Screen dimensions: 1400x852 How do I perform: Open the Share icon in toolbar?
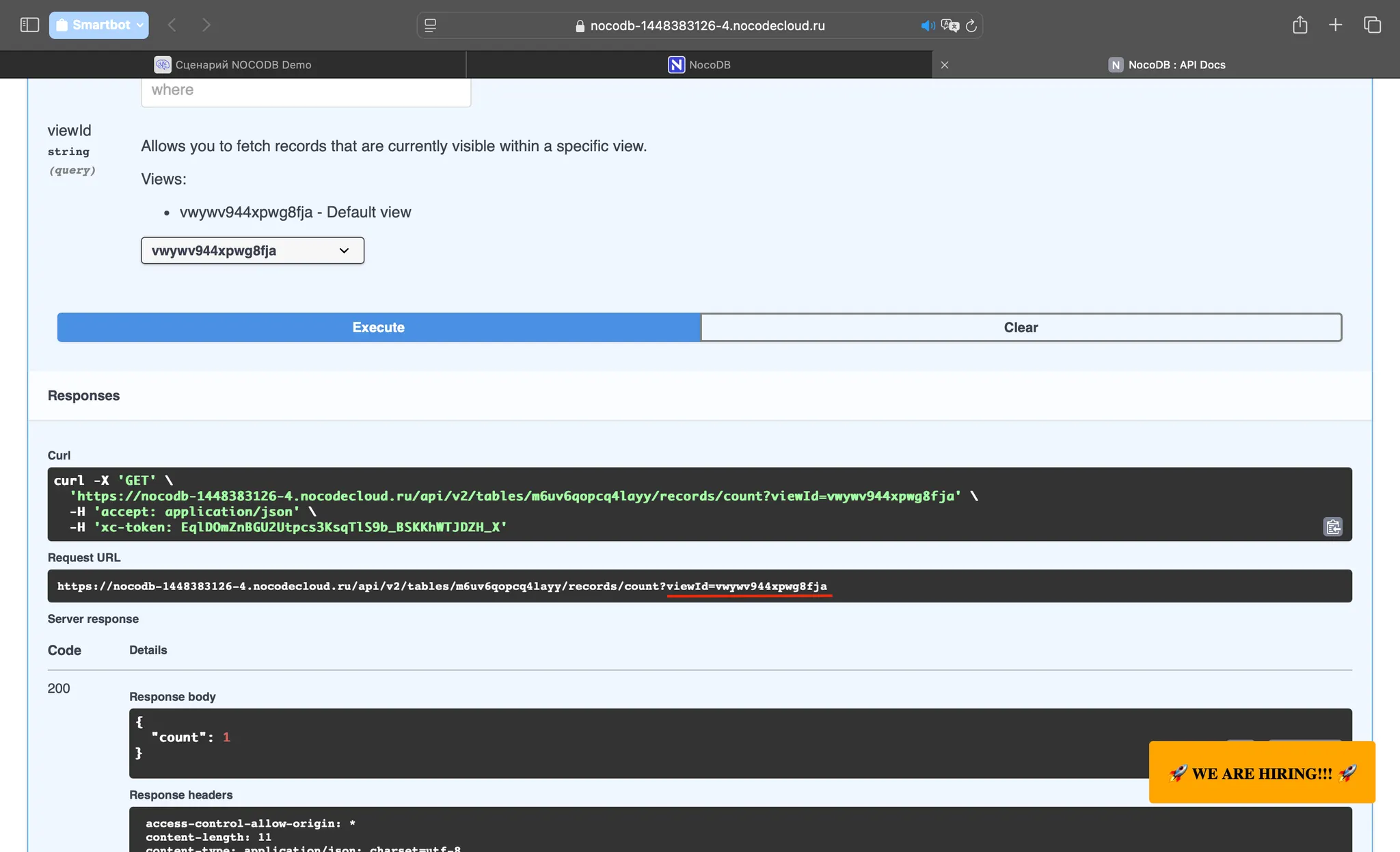(1300, 25)
